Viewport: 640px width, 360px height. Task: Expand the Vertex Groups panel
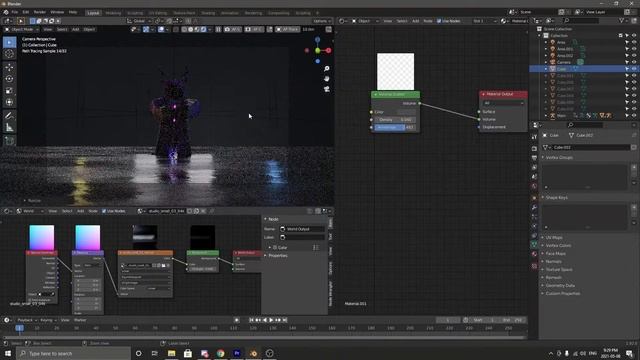pyautogui.click(x=559, y=158)
